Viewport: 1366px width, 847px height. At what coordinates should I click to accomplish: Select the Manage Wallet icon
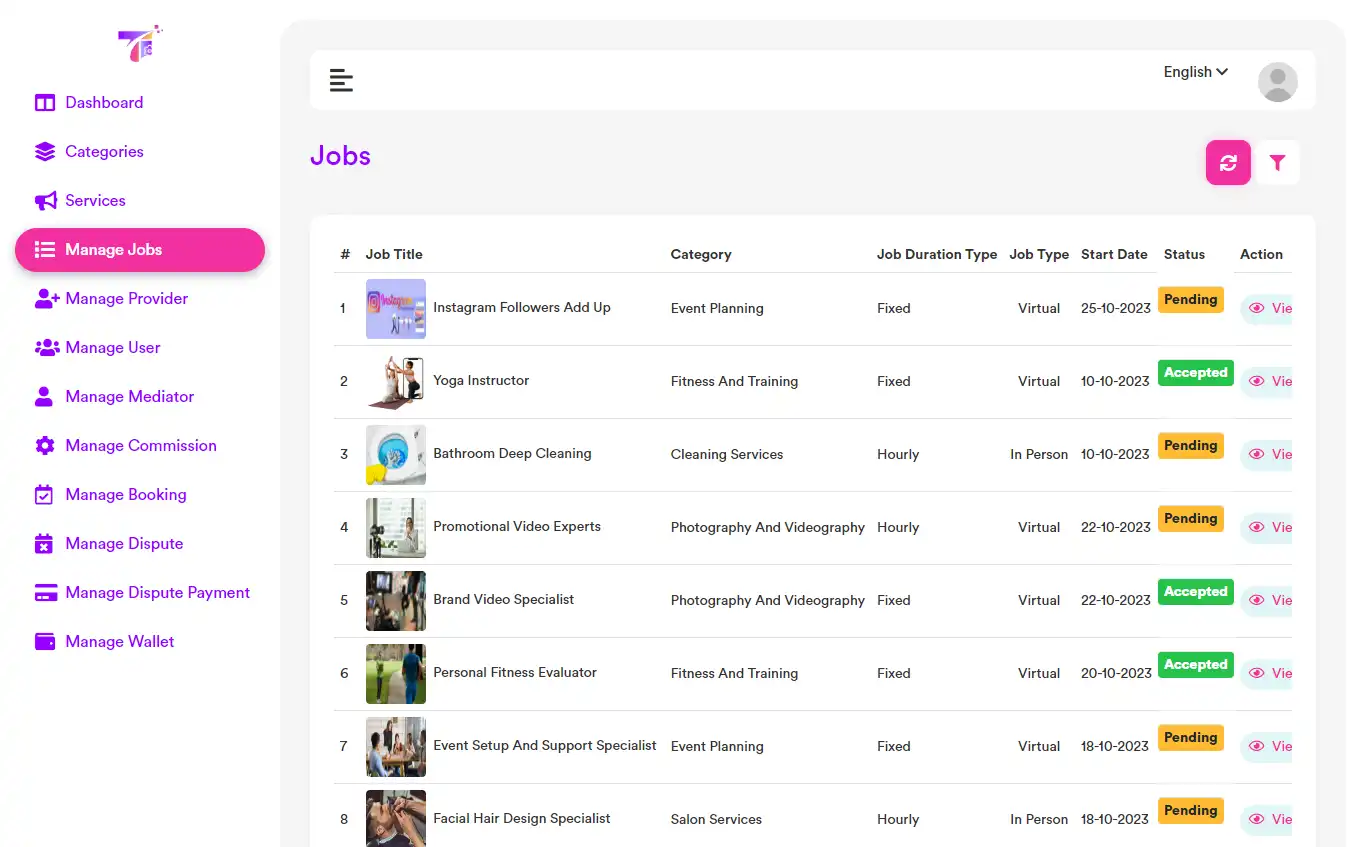click(x=45, y=641)
